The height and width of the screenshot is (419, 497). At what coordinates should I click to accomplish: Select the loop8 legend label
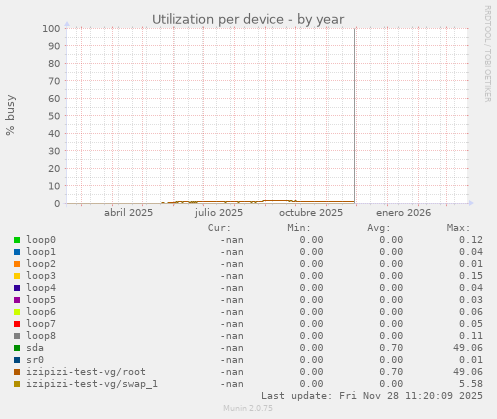click(x=41, y=336)
